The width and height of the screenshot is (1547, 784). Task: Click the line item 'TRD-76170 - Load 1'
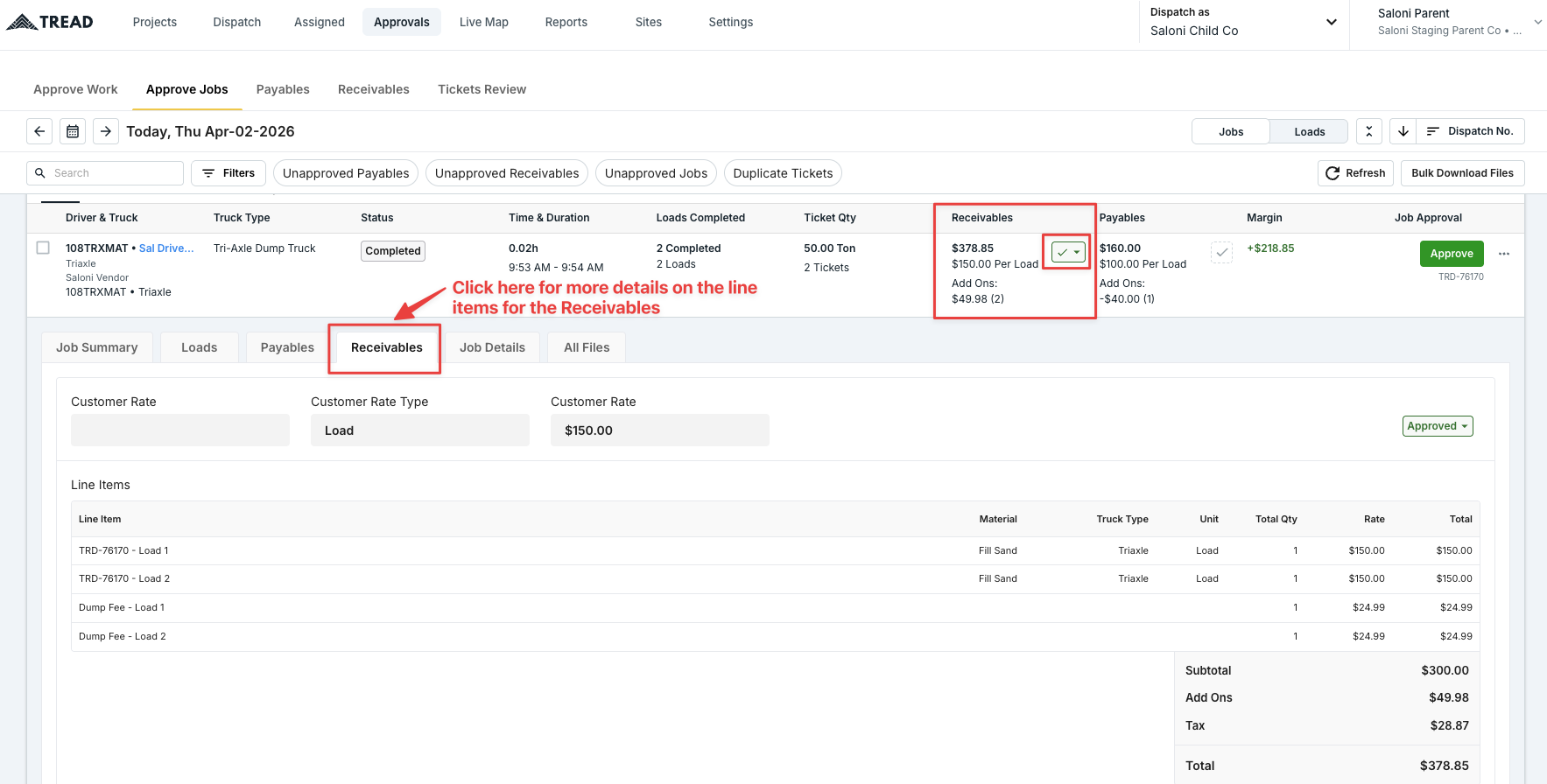pos(123,550)
